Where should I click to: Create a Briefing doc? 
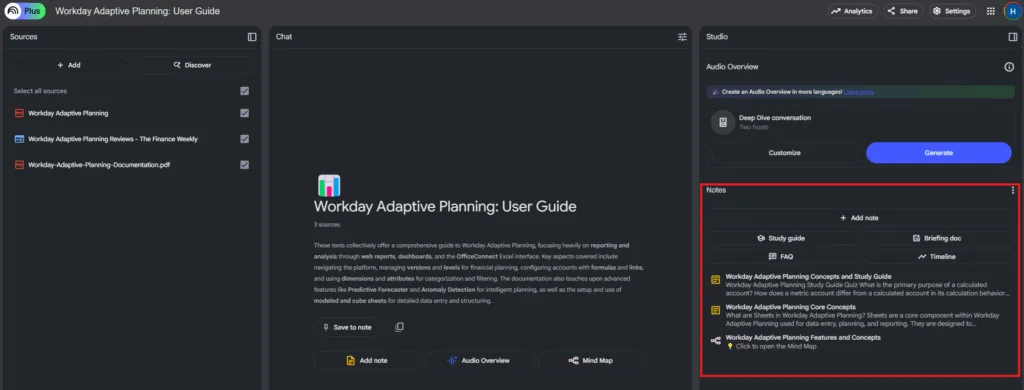937,238
